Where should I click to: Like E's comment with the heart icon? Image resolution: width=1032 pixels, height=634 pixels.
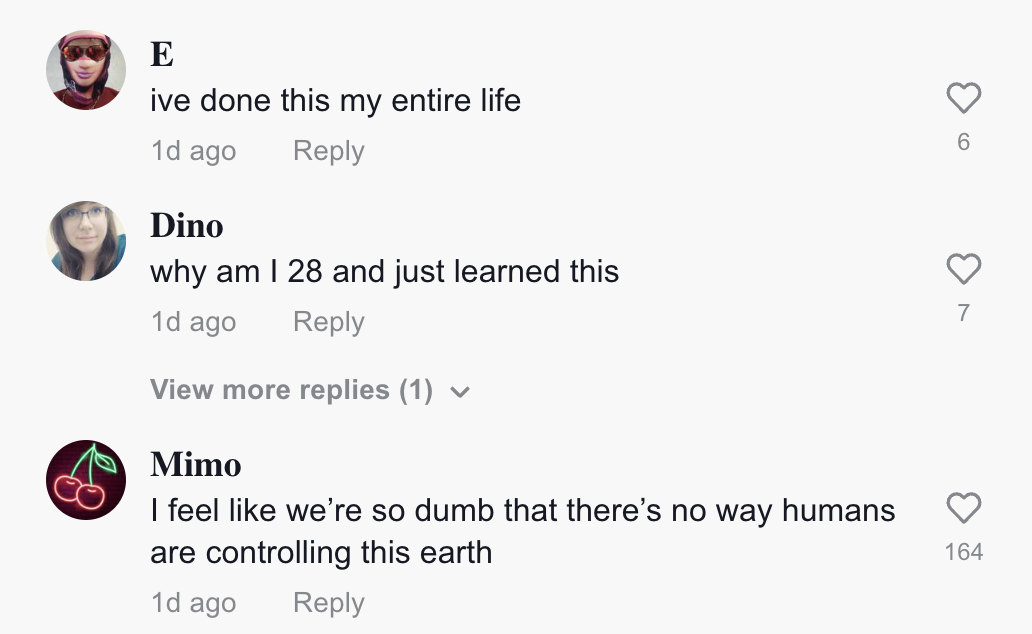[x=963, y=98]
